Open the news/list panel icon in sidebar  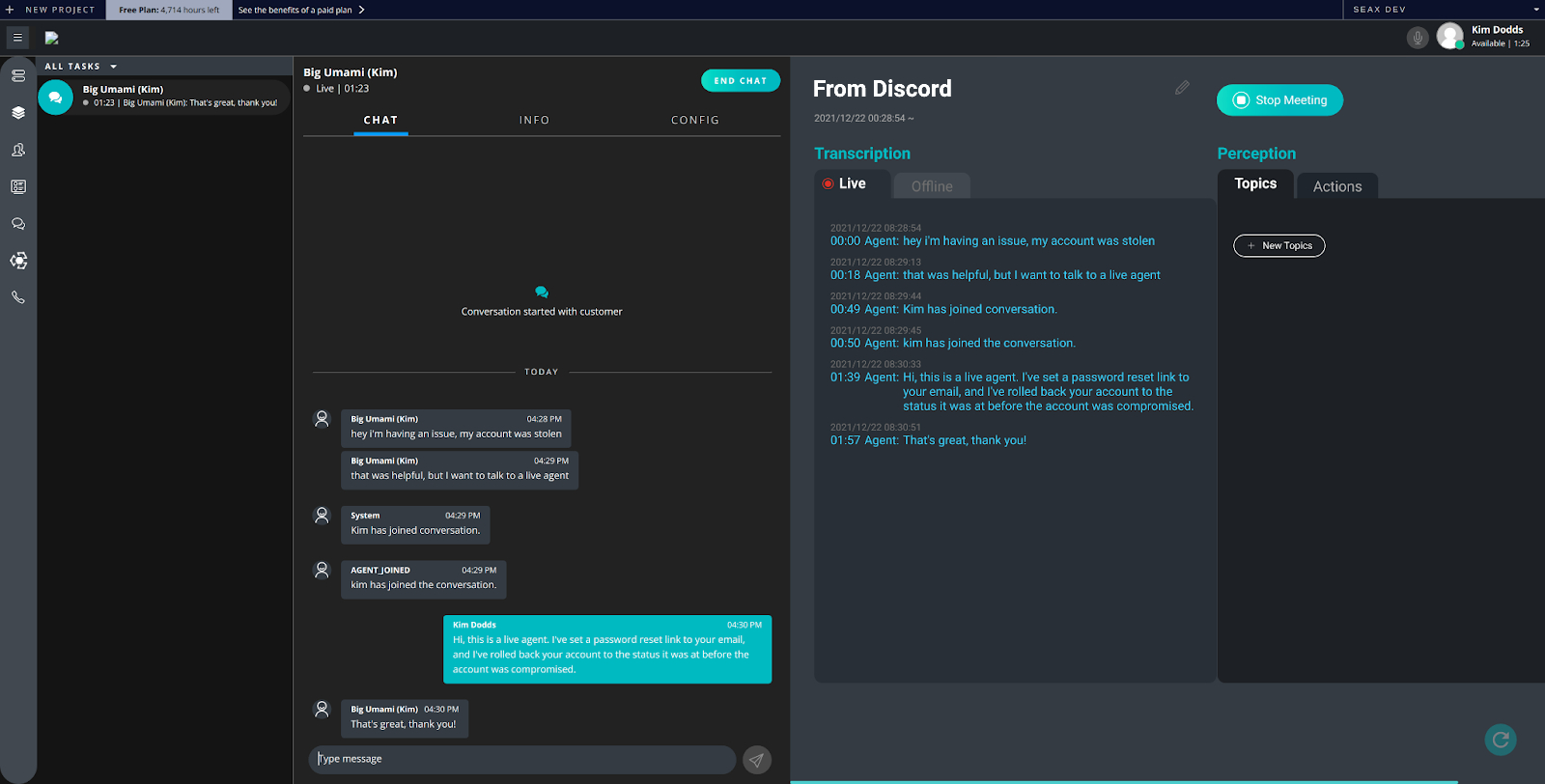point(18,186)
